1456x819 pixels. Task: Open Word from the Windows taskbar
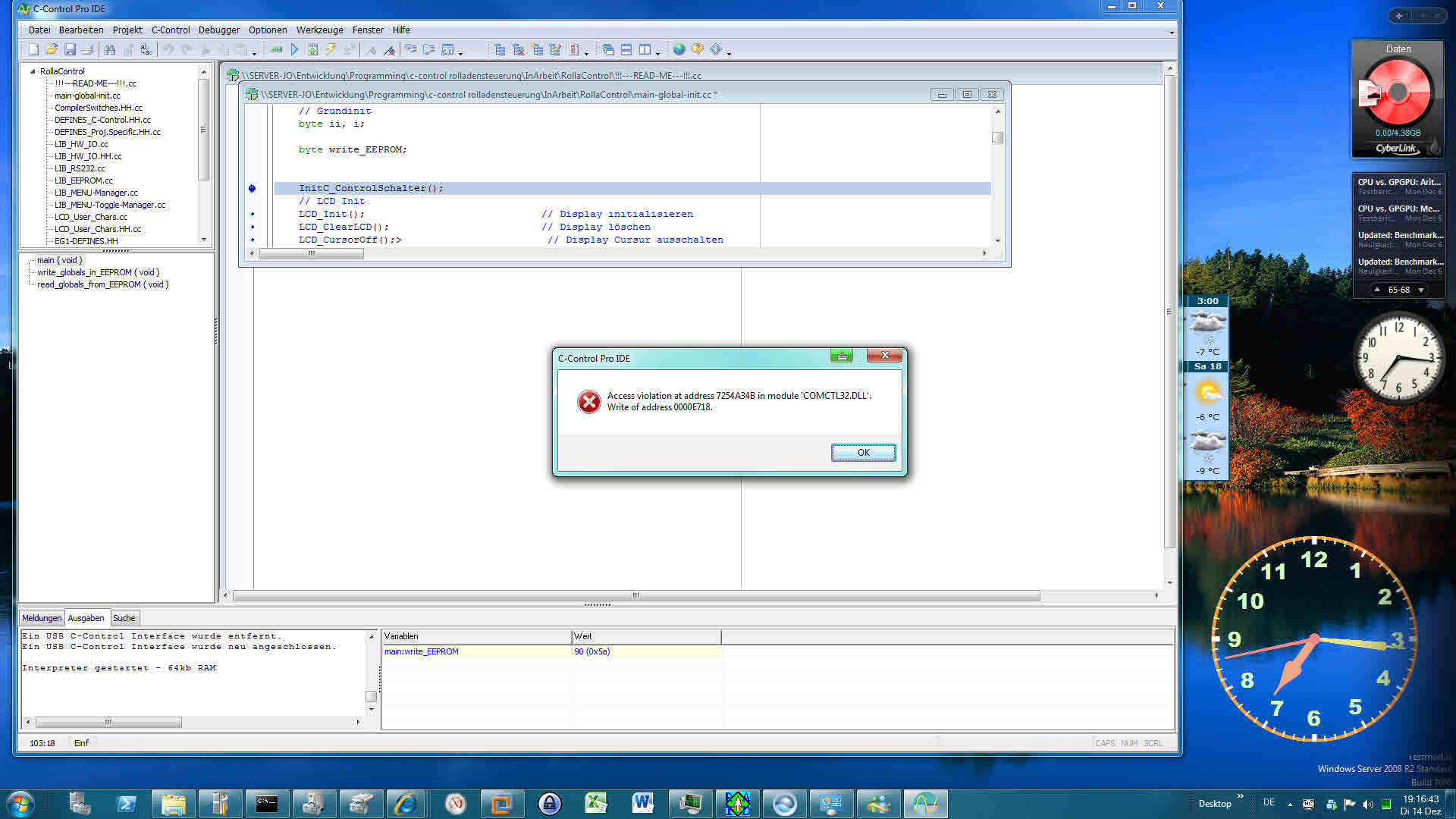(642, 803)
